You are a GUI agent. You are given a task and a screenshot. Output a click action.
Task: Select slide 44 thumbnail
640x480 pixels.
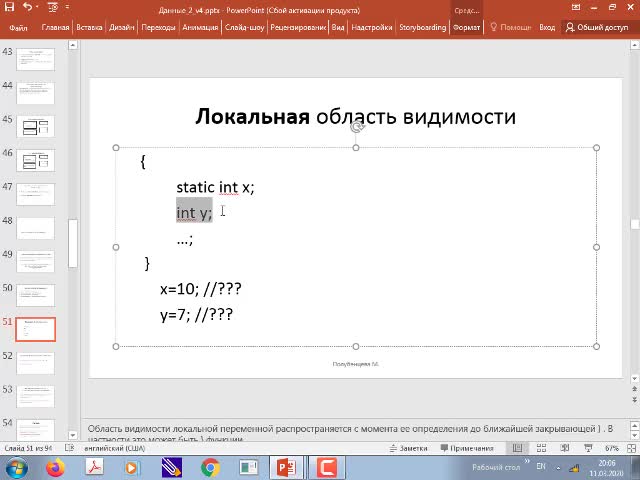36,93
